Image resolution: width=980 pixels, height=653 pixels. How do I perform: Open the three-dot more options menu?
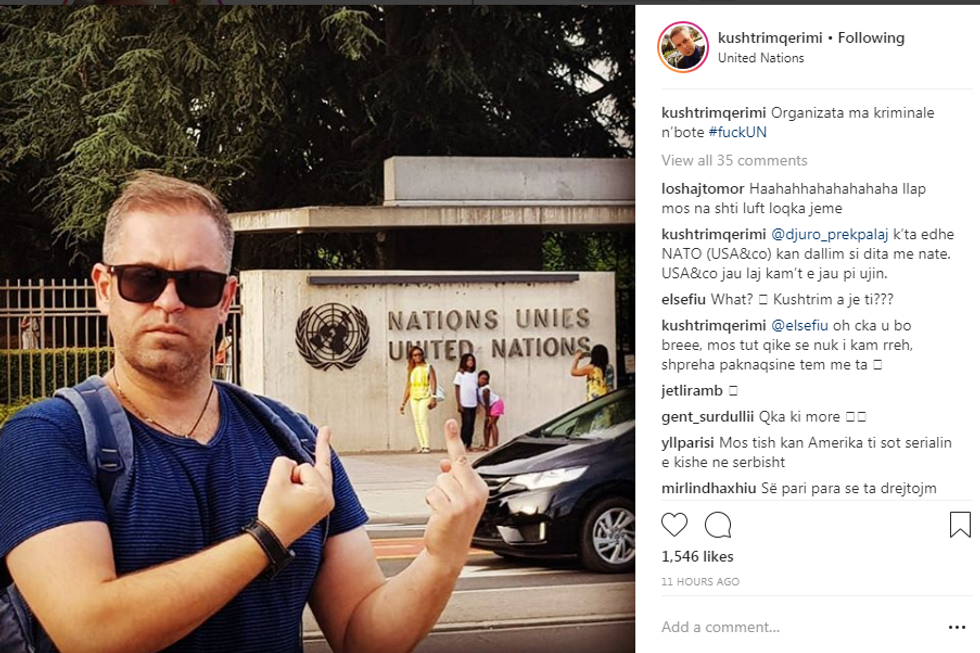[957, 627]
